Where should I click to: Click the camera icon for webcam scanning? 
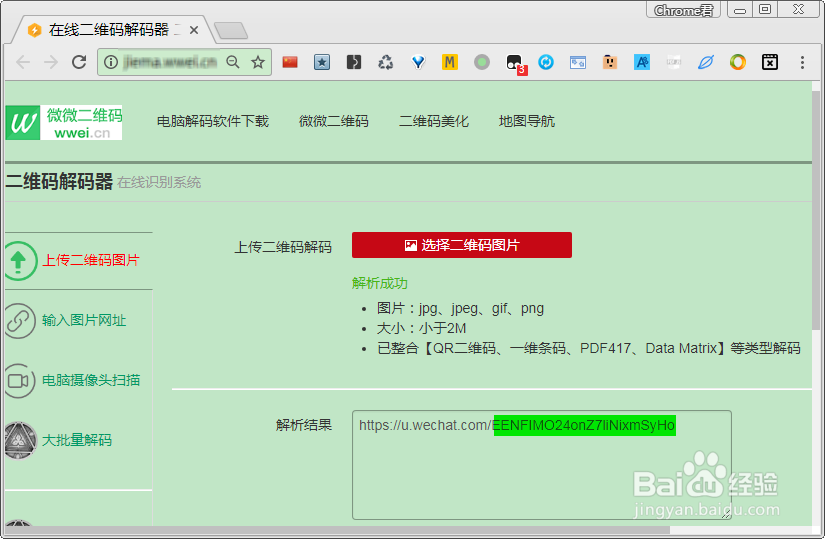coord(19,381)
